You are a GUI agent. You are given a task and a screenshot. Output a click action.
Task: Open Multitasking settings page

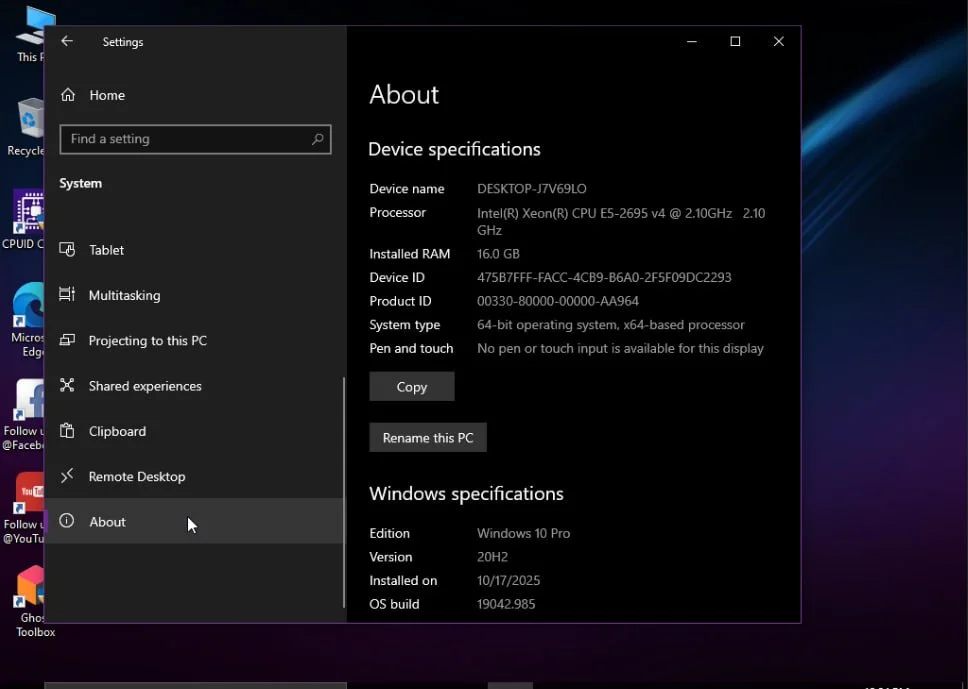point(194,295)
